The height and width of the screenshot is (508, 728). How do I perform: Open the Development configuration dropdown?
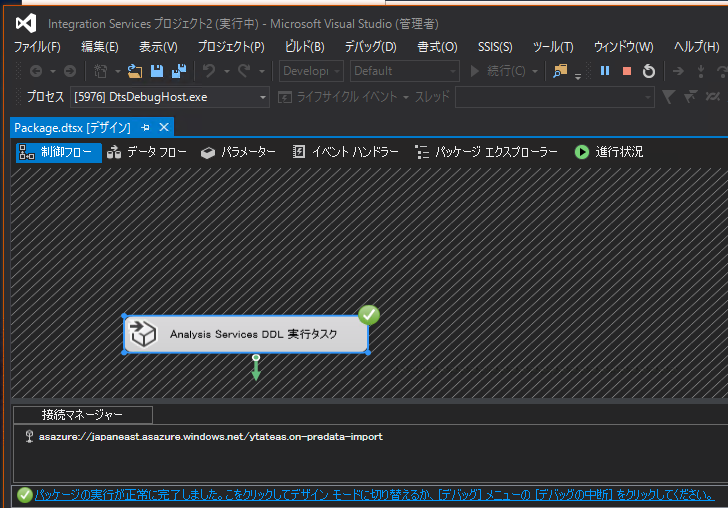pyautogui.click(x=311, y=71)
